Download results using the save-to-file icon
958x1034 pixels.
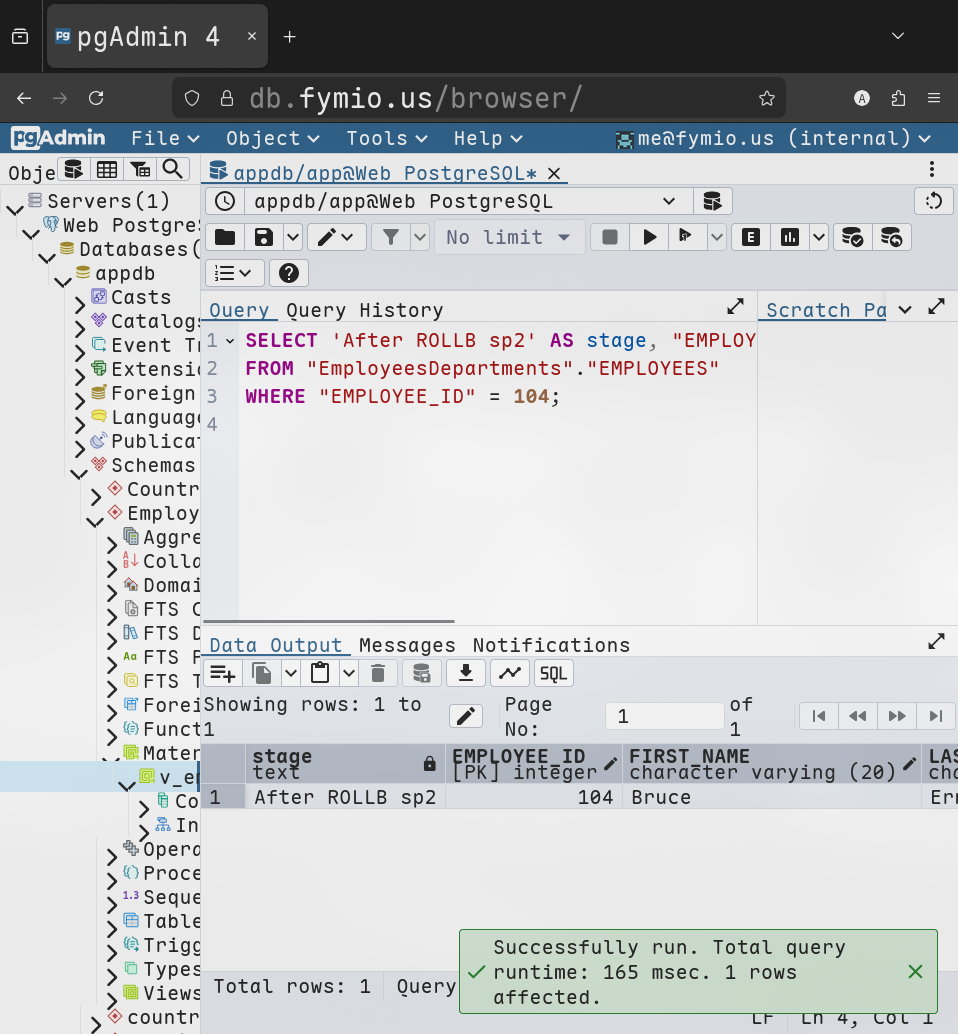pyautogui.click(x=465, y=673)
